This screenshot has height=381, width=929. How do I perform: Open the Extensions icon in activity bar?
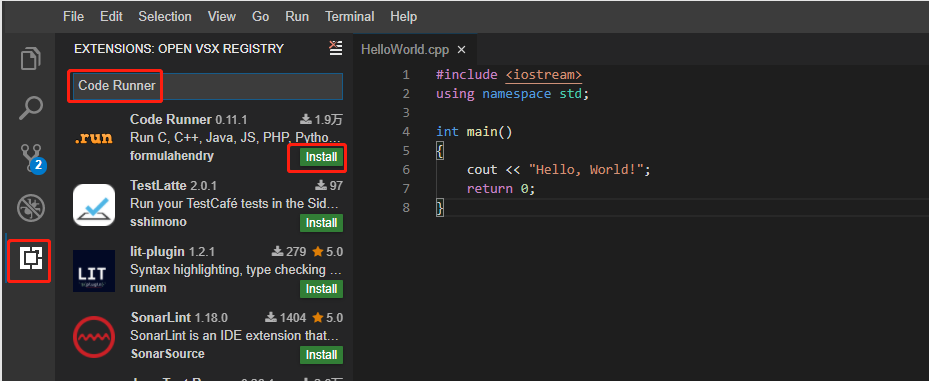[31, 258]
